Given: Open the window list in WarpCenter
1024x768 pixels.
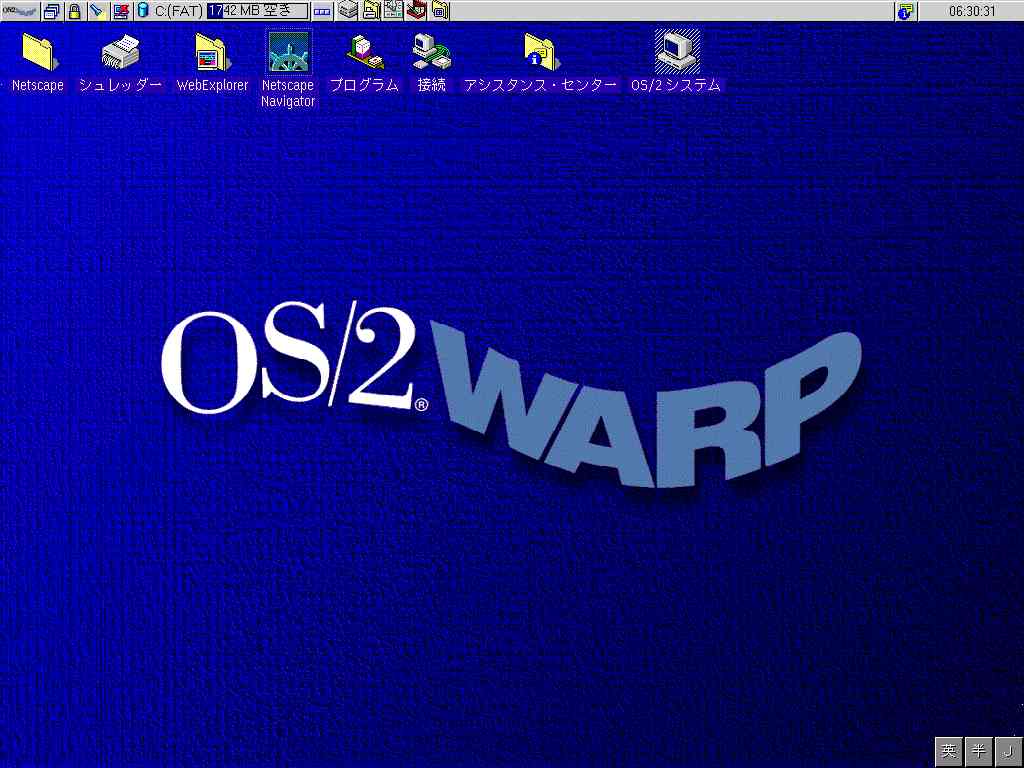Looking at the screenshot, I should pos(52,11).
